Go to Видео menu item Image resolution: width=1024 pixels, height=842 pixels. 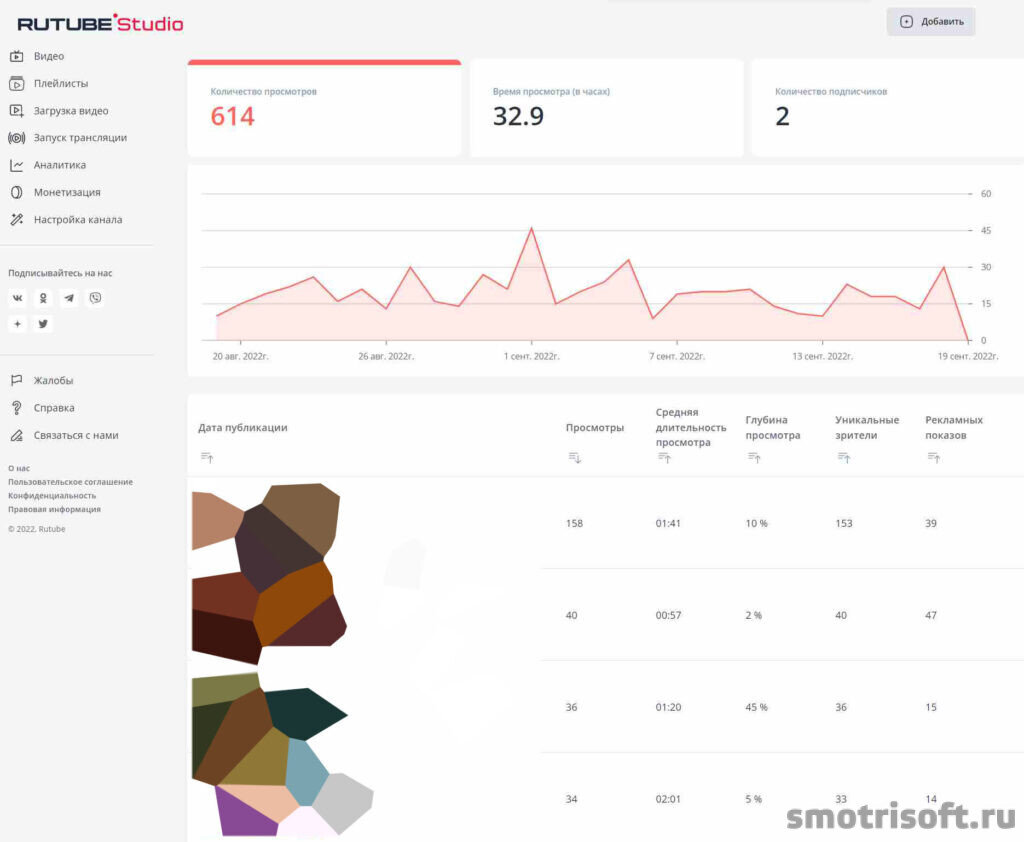(x=49, y=56)
